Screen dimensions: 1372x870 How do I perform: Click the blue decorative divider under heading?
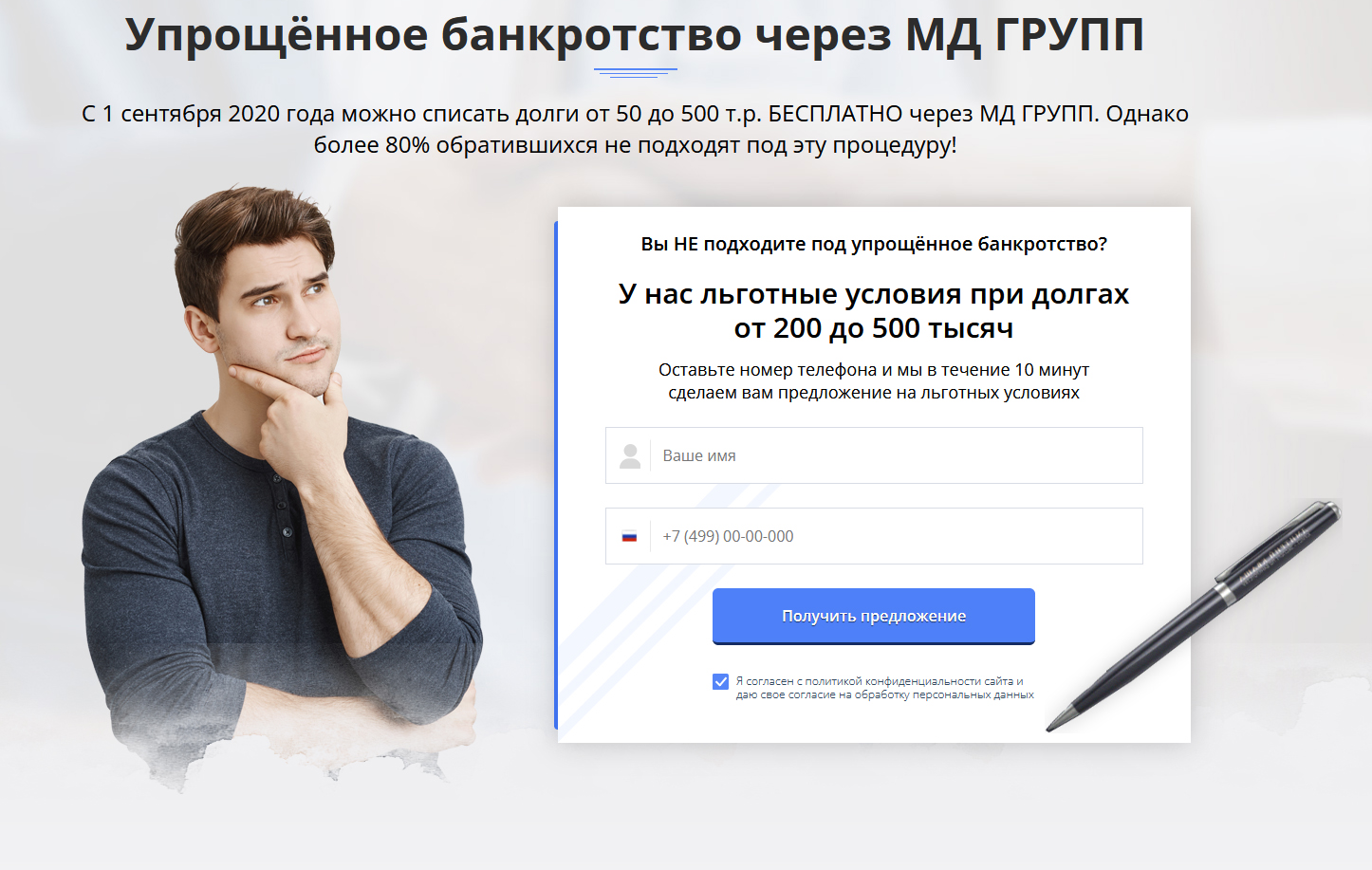click(636, 72)
